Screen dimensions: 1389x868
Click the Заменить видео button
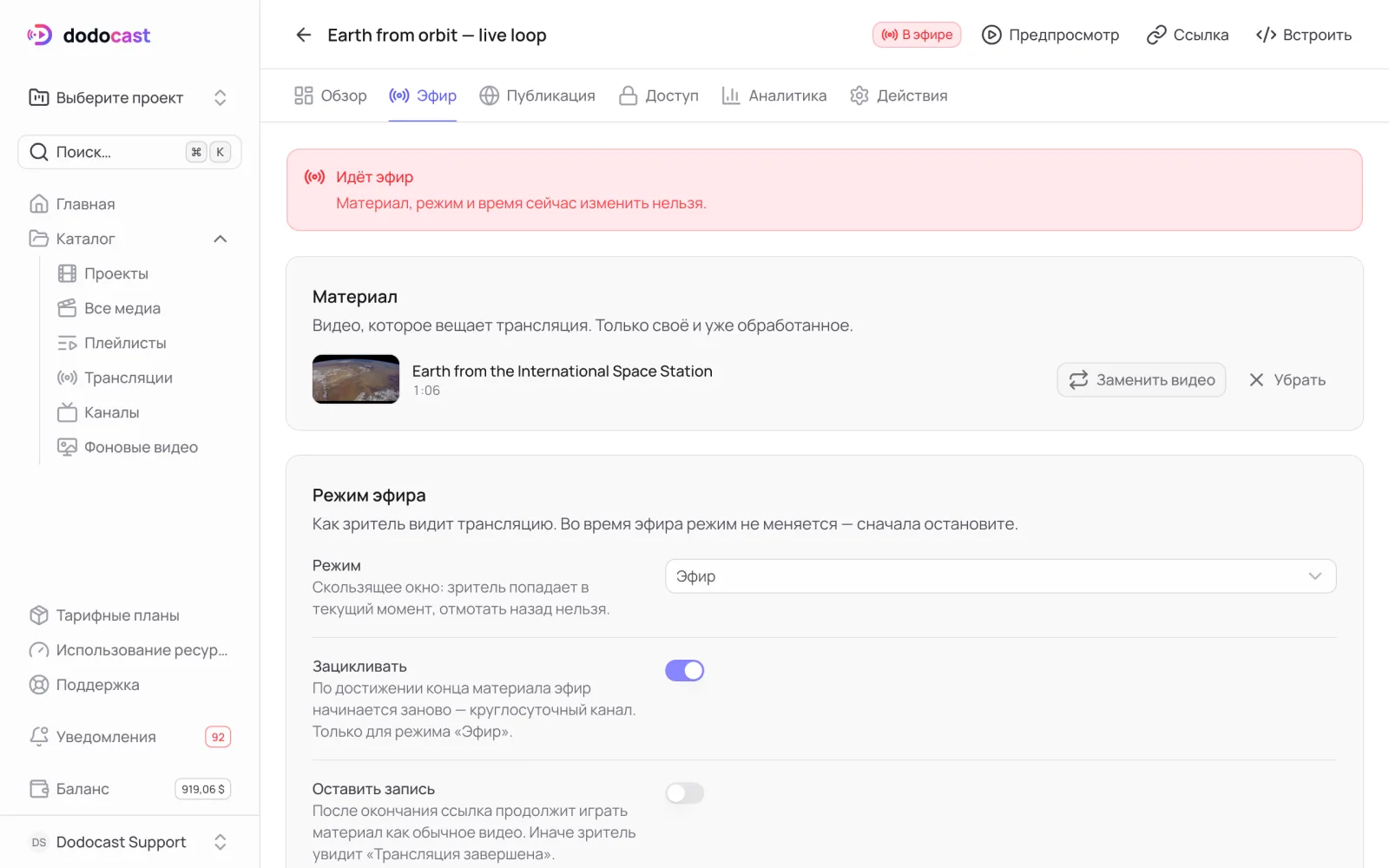[1141, 379]
